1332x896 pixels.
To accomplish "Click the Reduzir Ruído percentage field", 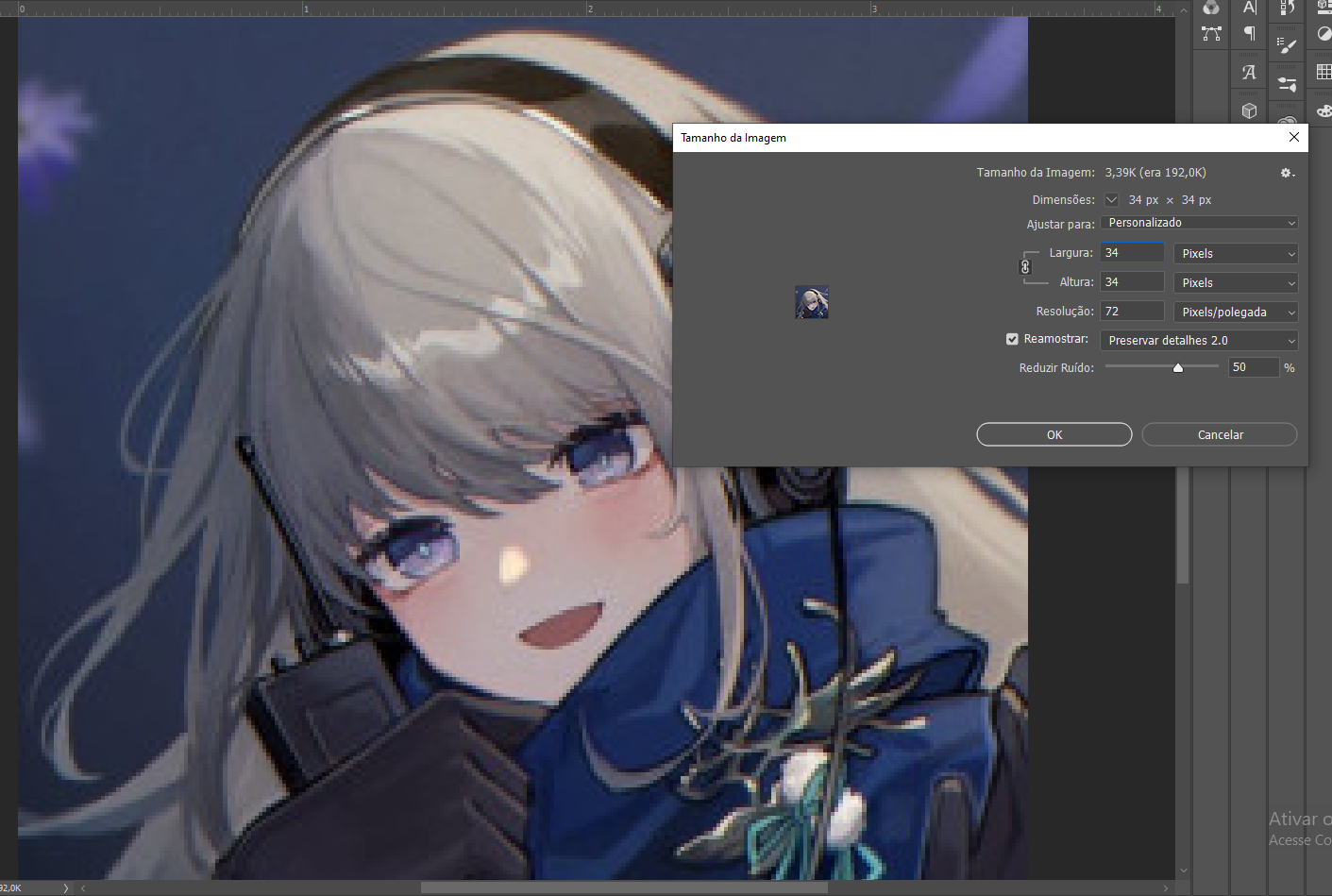I will pos(1254,367).
